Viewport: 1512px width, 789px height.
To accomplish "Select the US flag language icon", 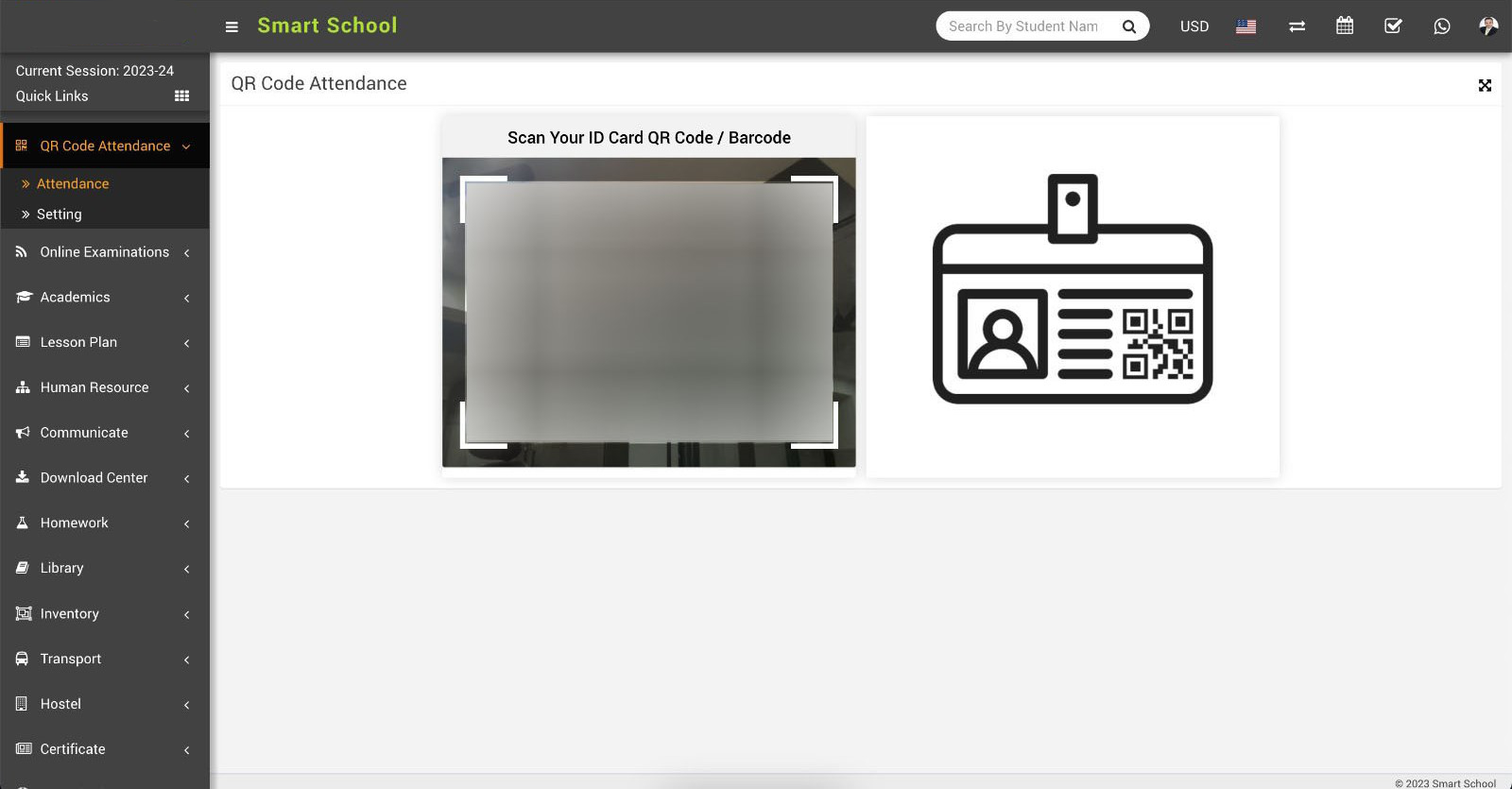I will 1246,26.
